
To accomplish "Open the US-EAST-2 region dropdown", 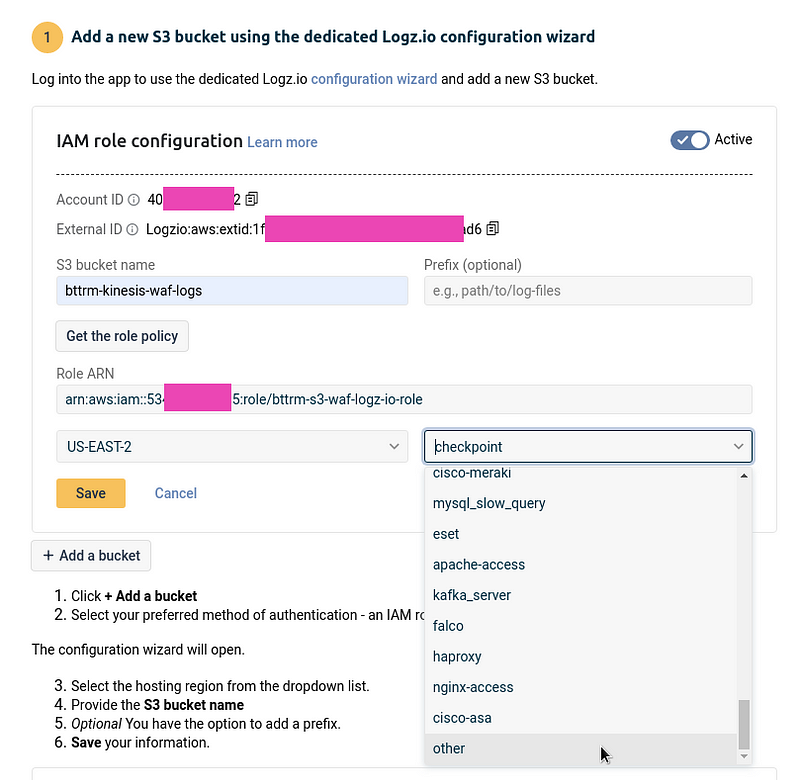I will pos(232,446).
